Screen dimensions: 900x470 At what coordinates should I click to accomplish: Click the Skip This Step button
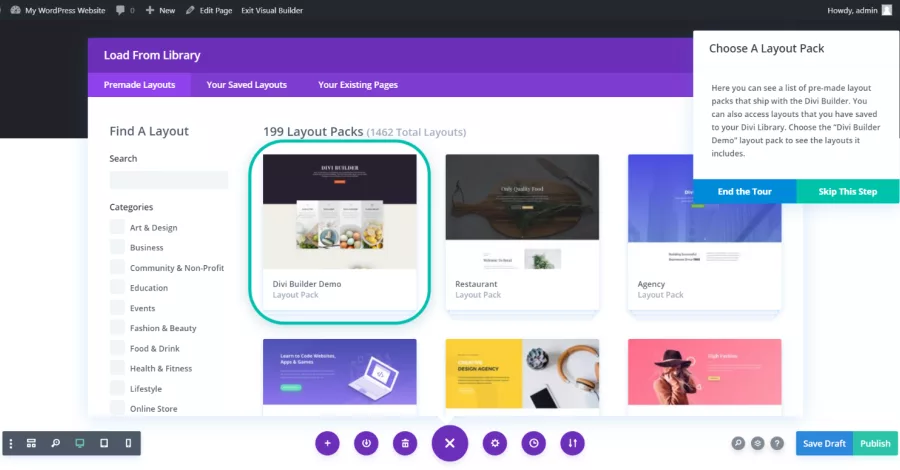click(848, 191)
